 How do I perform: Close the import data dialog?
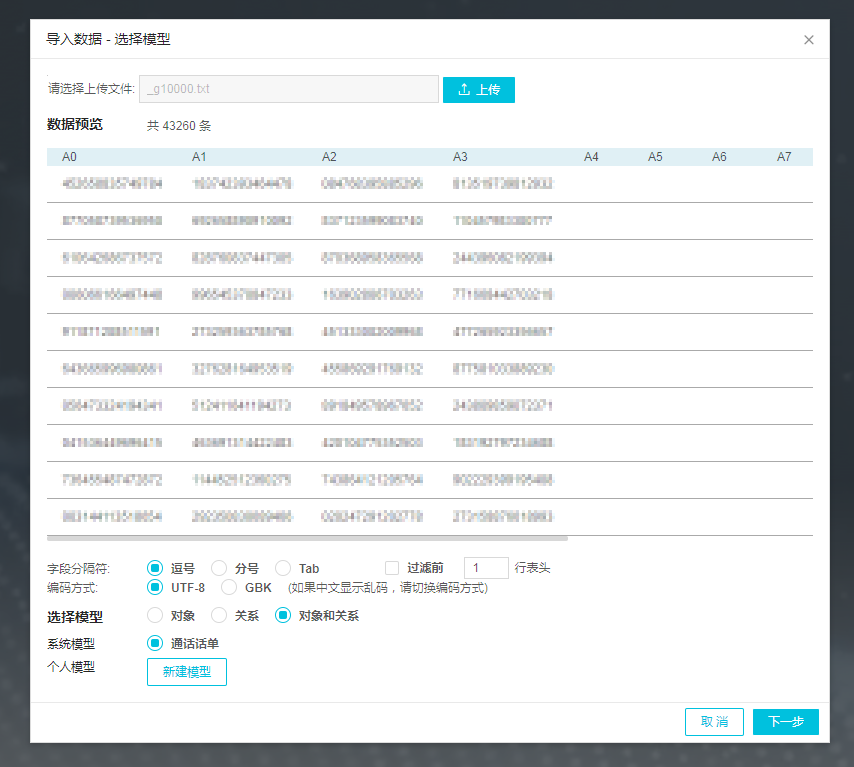[x=808, y=40]
